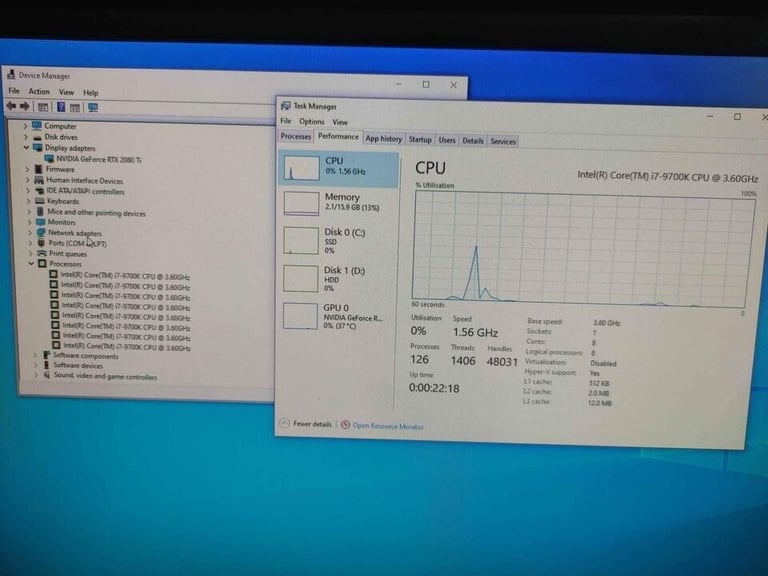This screenshot has height=576, width=768.
Task: Click the Display adapters category icon
Action: tap(38, 147)
